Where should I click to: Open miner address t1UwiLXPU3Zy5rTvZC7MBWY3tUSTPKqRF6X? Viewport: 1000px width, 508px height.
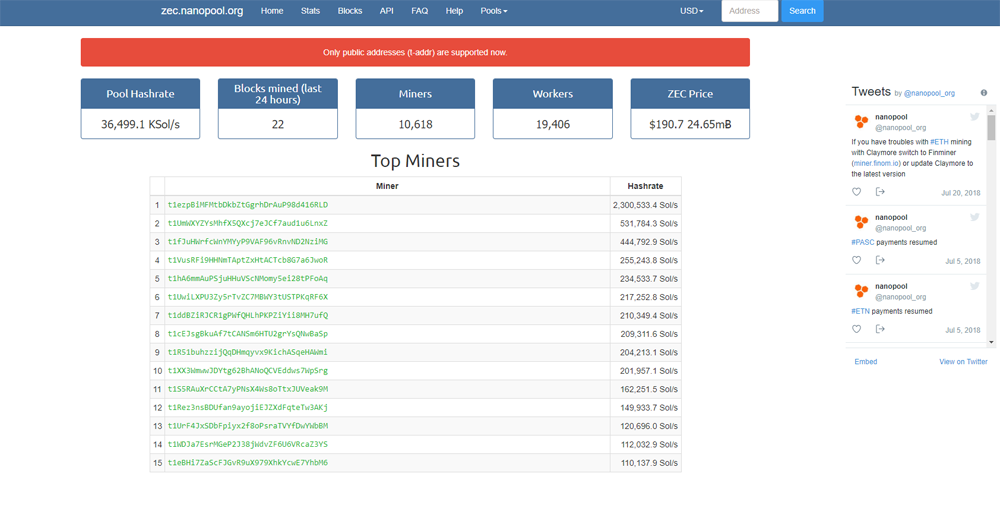tap(247, 297)
